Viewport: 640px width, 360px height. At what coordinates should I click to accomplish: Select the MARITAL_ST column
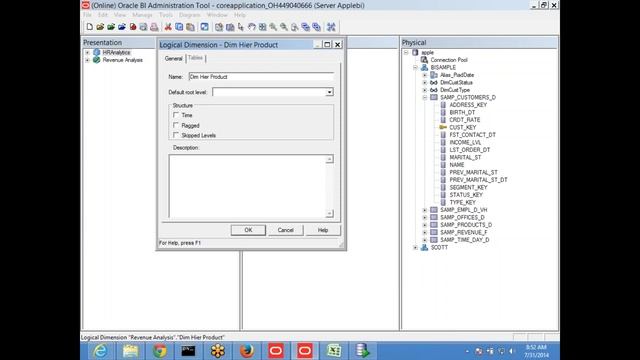[465, 157]
